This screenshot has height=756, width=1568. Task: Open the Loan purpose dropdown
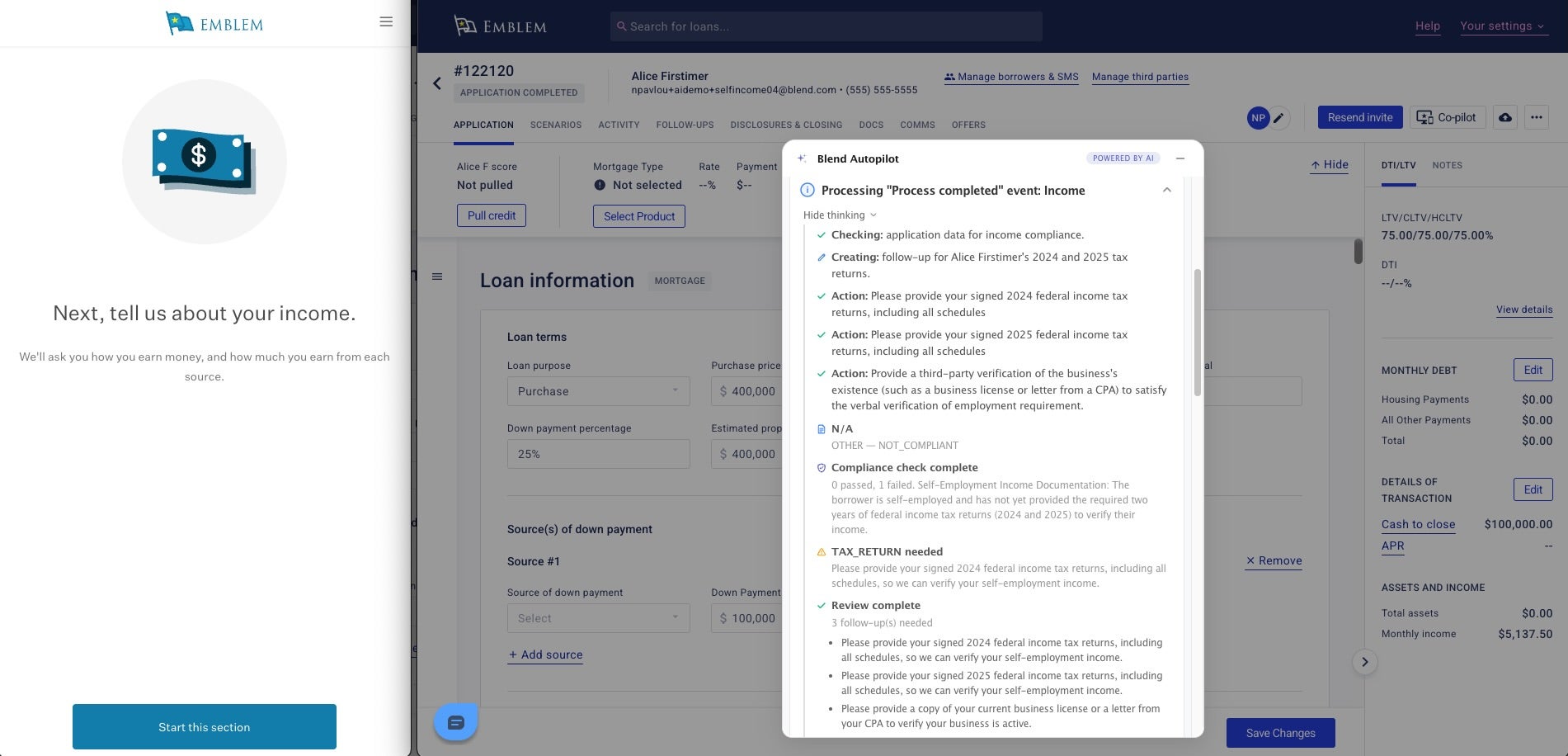[x=598, y=391]
